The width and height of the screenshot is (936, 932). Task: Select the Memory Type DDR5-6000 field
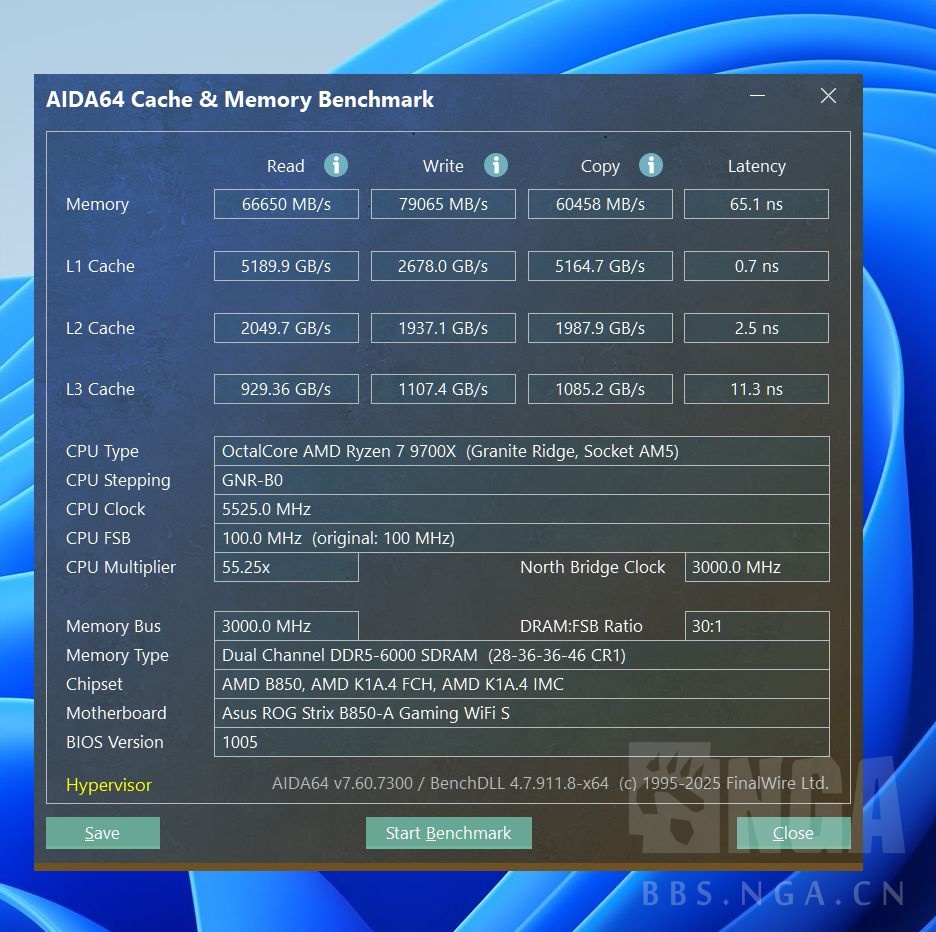[521, 655]
